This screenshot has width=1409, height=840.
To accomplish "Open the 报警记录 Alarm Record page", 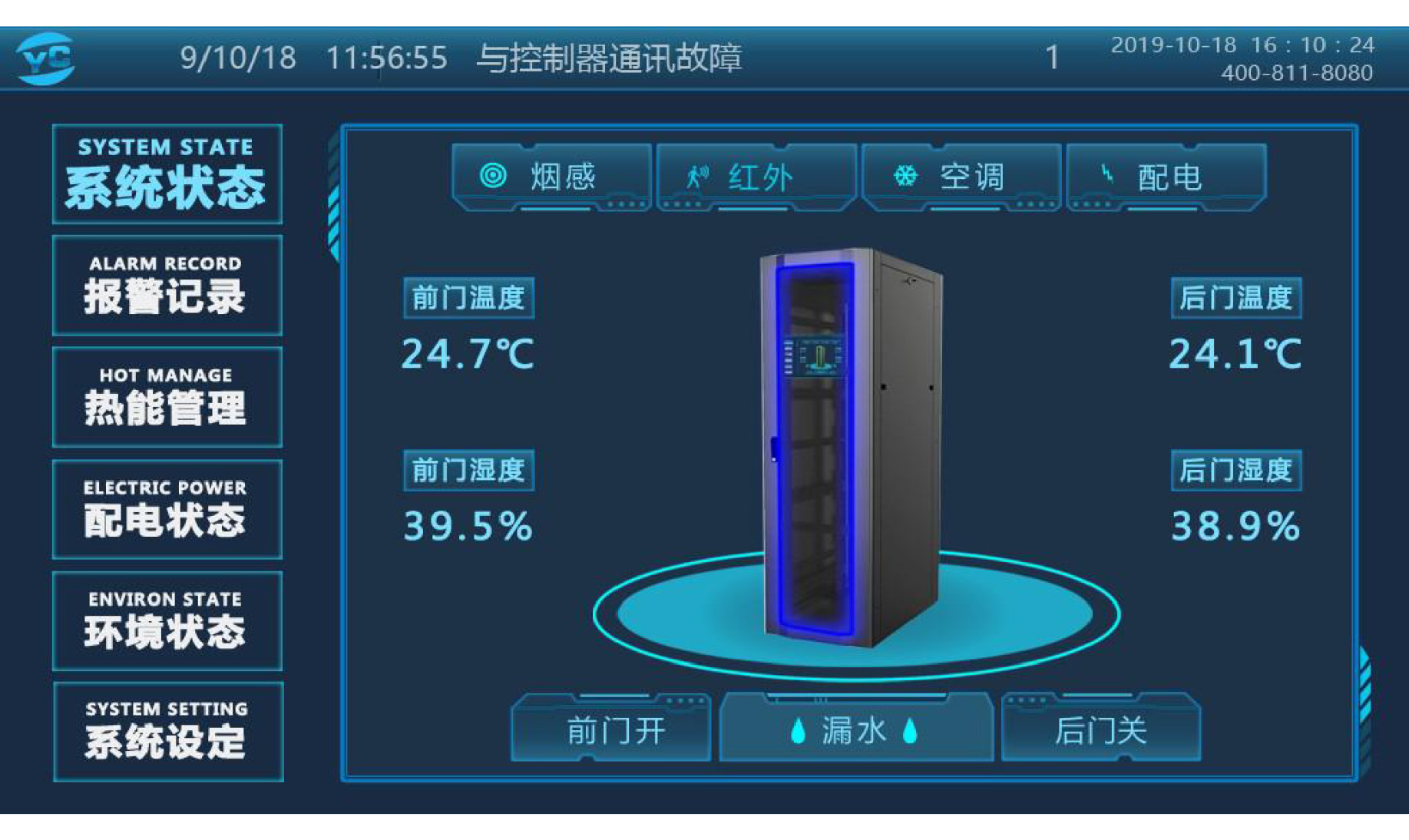I will coord(167,286).
